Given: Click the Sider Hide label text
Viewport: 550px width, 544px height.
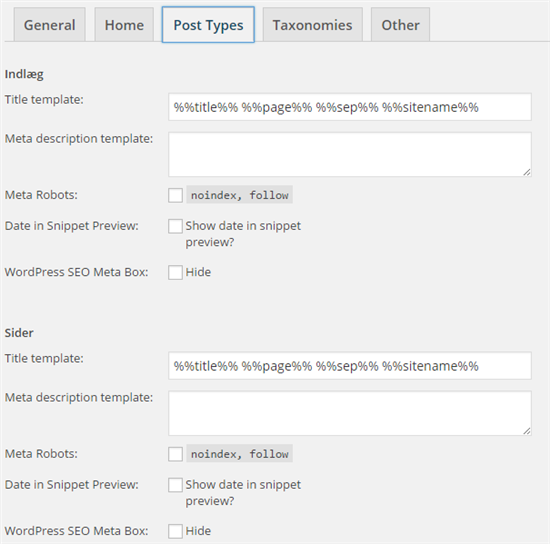Looking at the screenshot, I should click(198, 531).
